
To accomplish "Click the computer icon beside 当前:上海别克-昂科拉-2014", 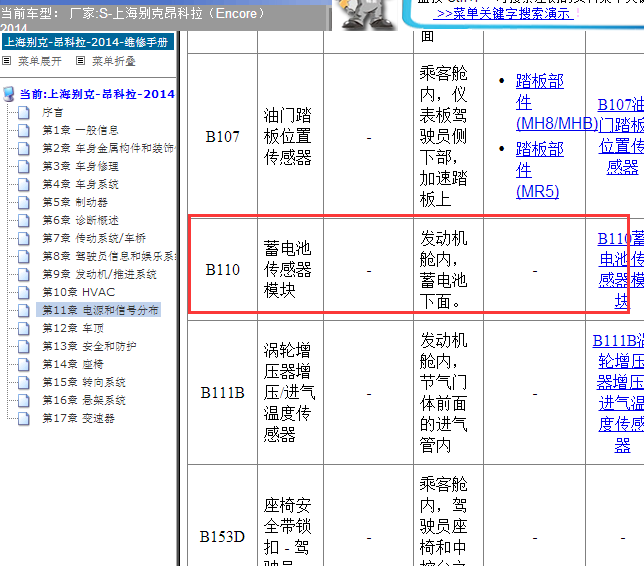I will pyautogui.click(x=9, y=94).
